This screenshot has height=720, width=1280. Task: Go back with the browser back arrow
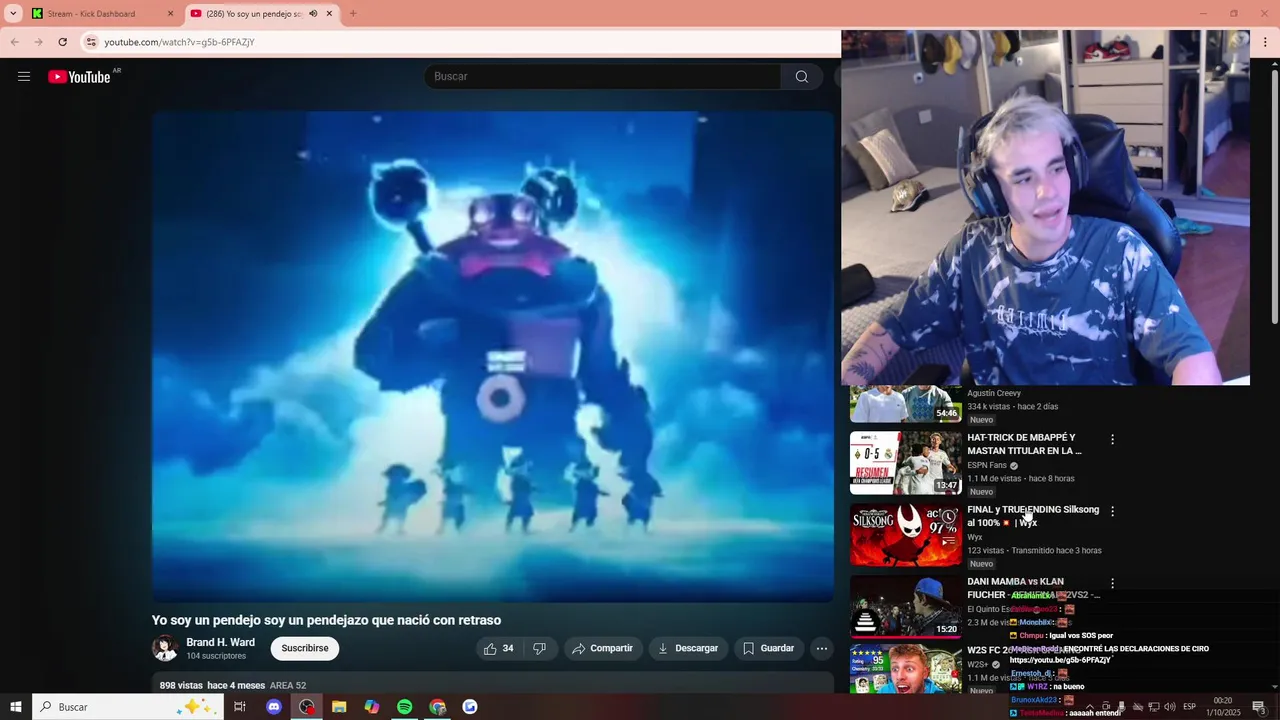(x=14, y=42)
